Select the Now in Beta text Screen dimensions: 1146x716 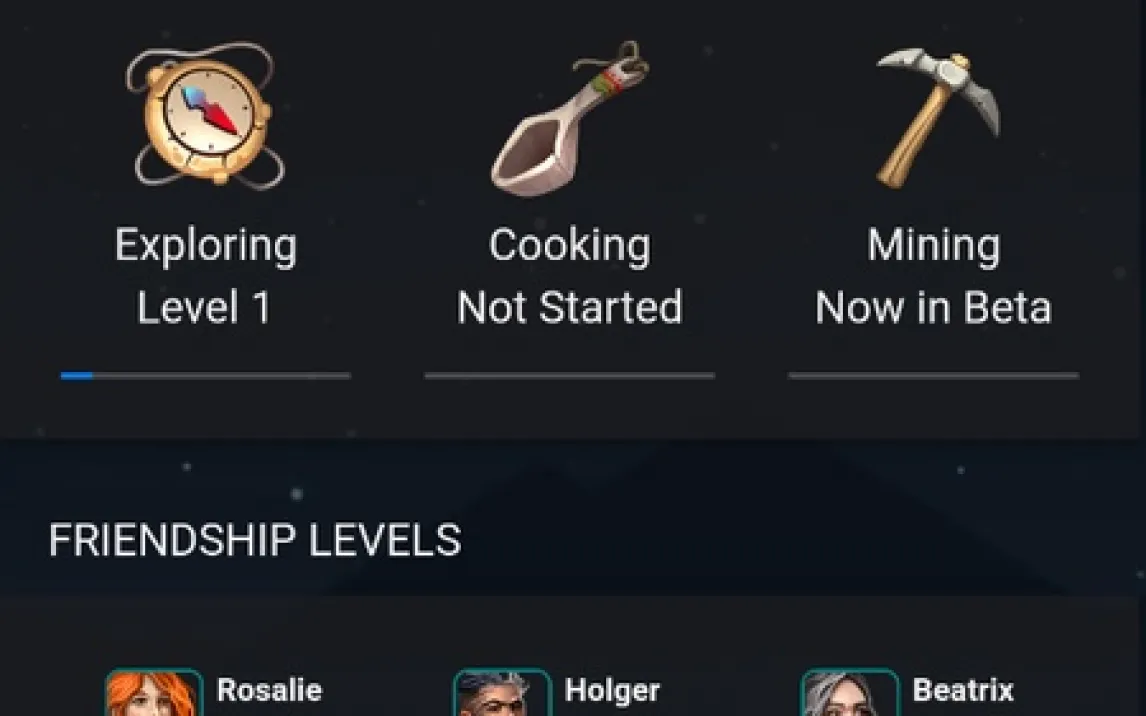(933, 307)
